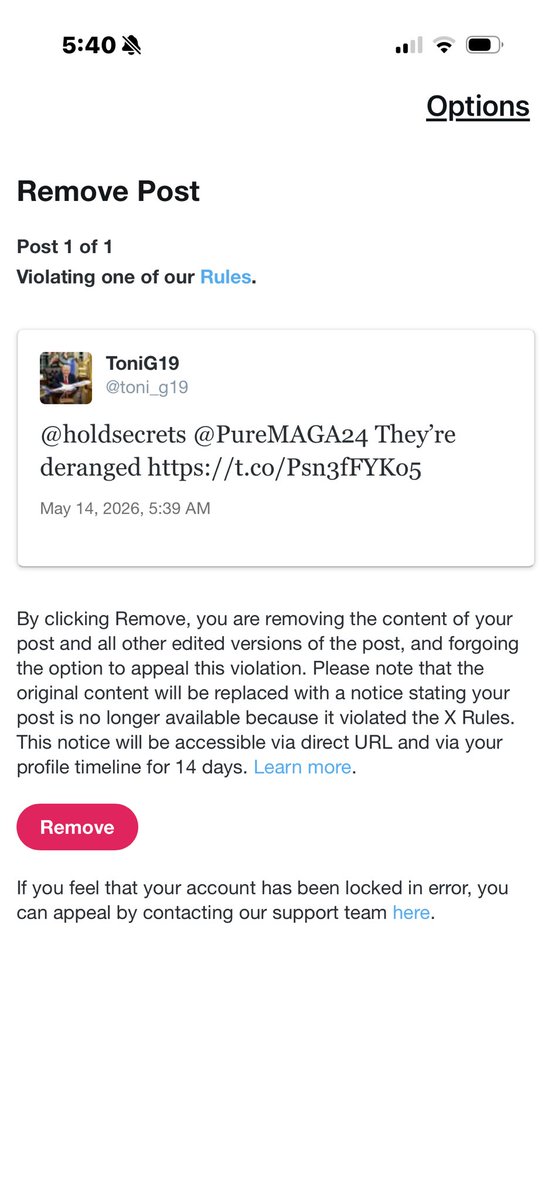
Task: Tap the post timestamp May 14, 2026
Action: coord(125,509)
